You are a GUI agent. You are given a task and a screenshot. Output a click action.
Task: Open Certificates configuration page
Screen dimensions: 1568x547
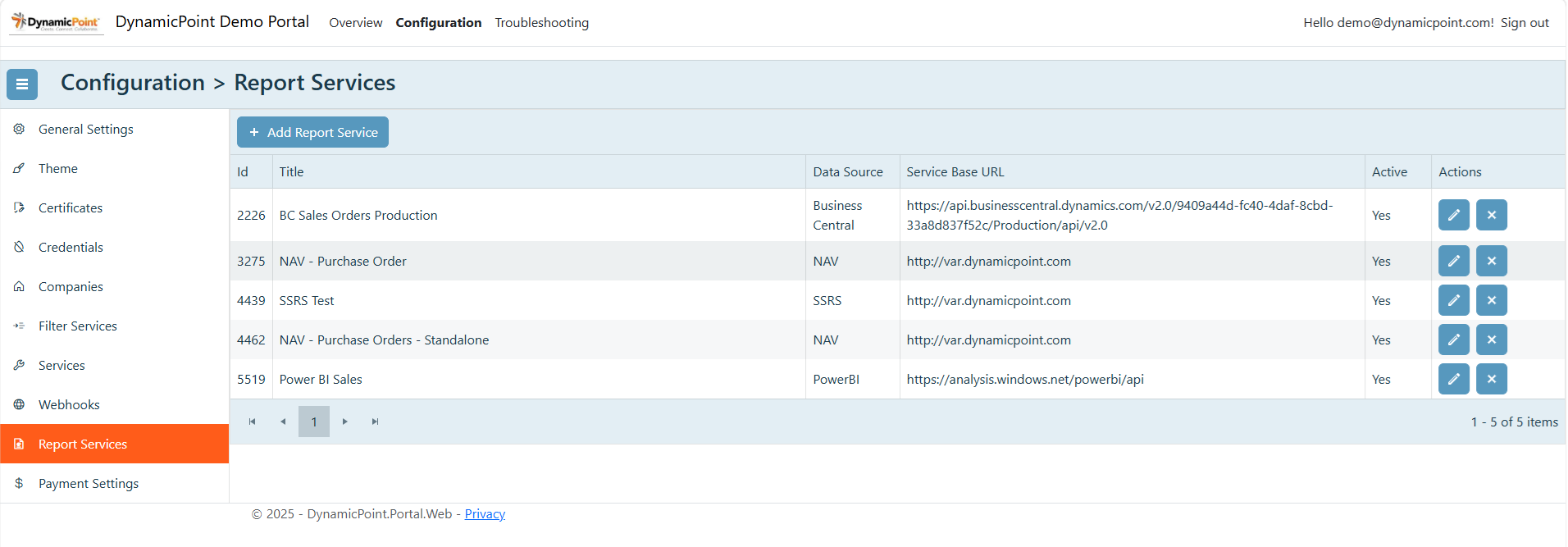coord(115,207)
